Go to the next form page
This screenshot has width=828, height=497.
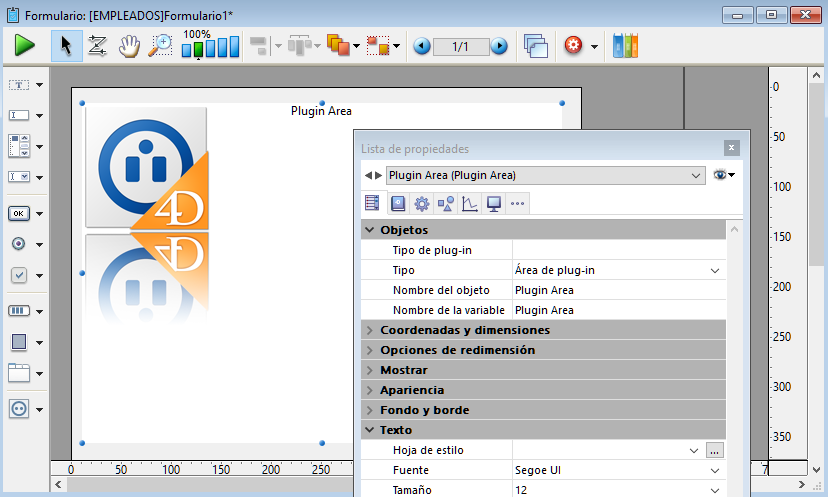tap(499, 46)
